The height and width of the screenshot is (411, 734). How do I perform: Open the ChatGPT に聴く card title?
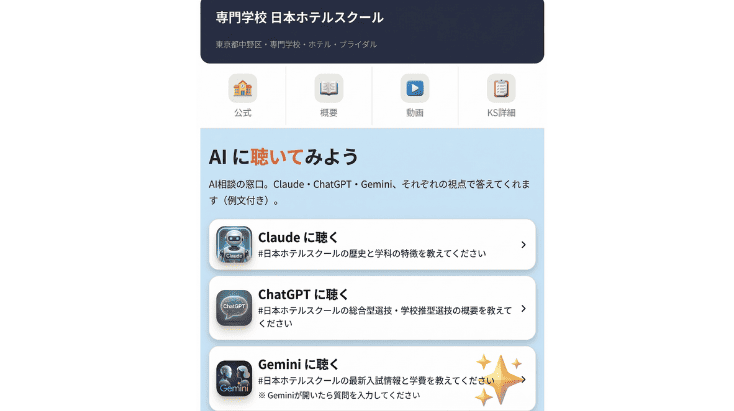(x=303, y=294)
